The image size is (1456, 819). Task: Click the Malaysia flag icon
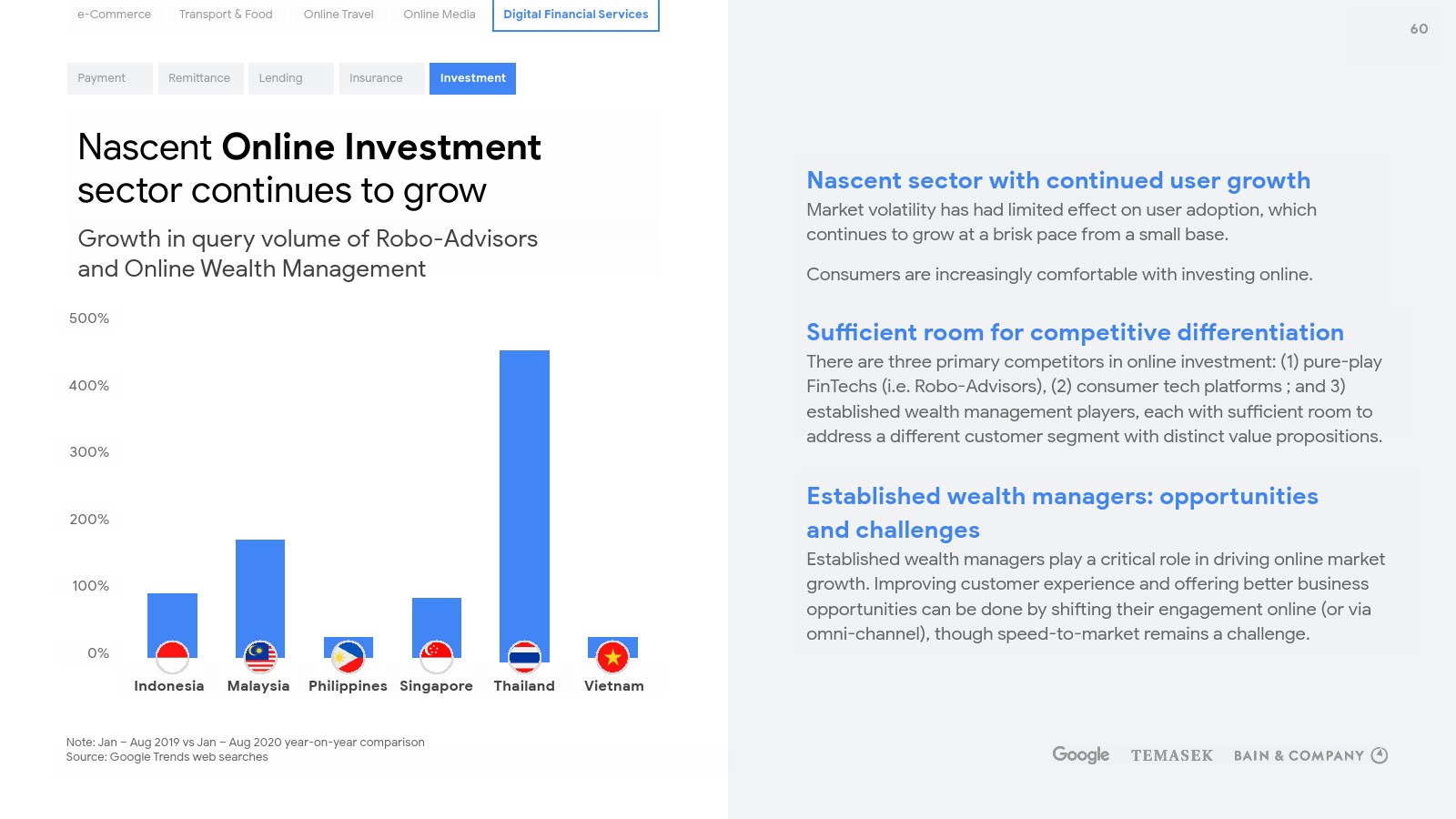(x=260, y=657)
